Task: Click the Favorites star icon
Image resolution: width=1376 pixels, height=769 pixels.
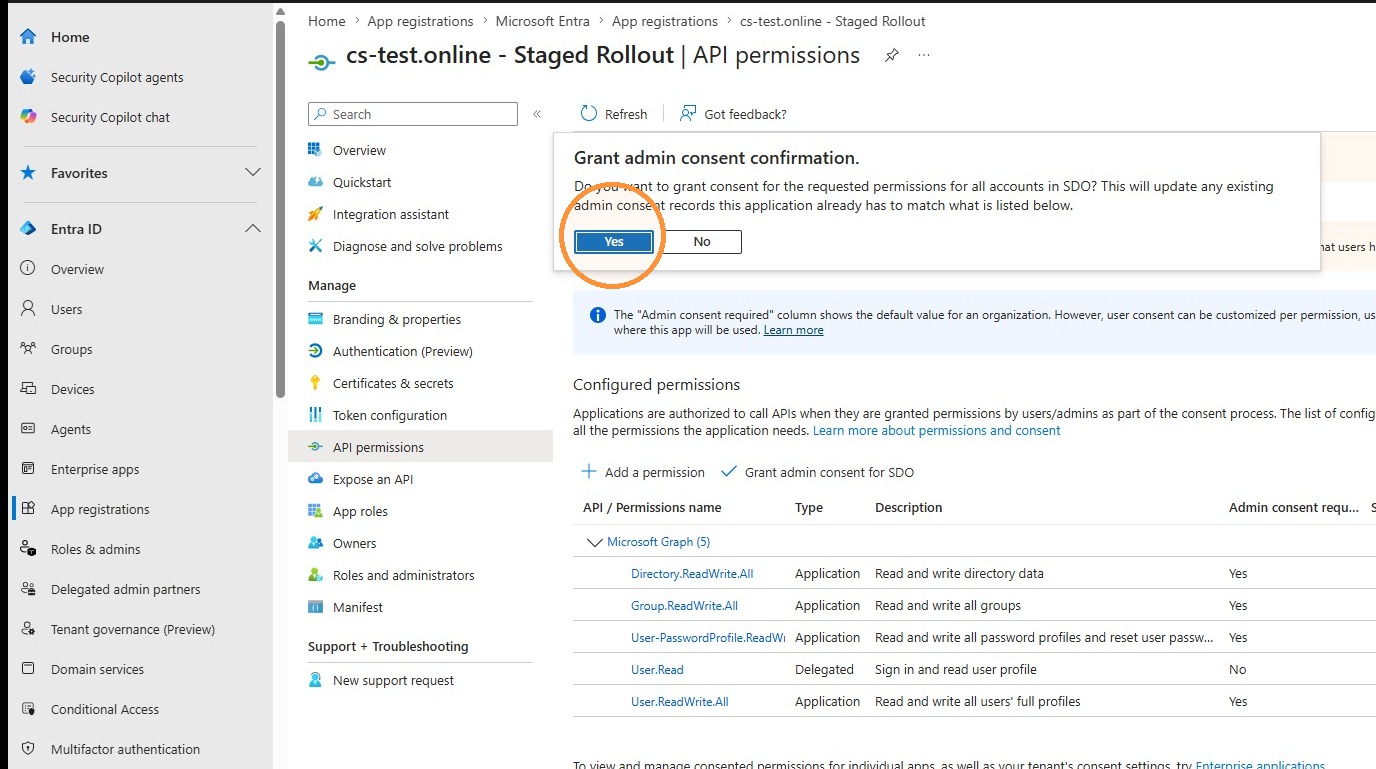Action: tap(28, 173)
